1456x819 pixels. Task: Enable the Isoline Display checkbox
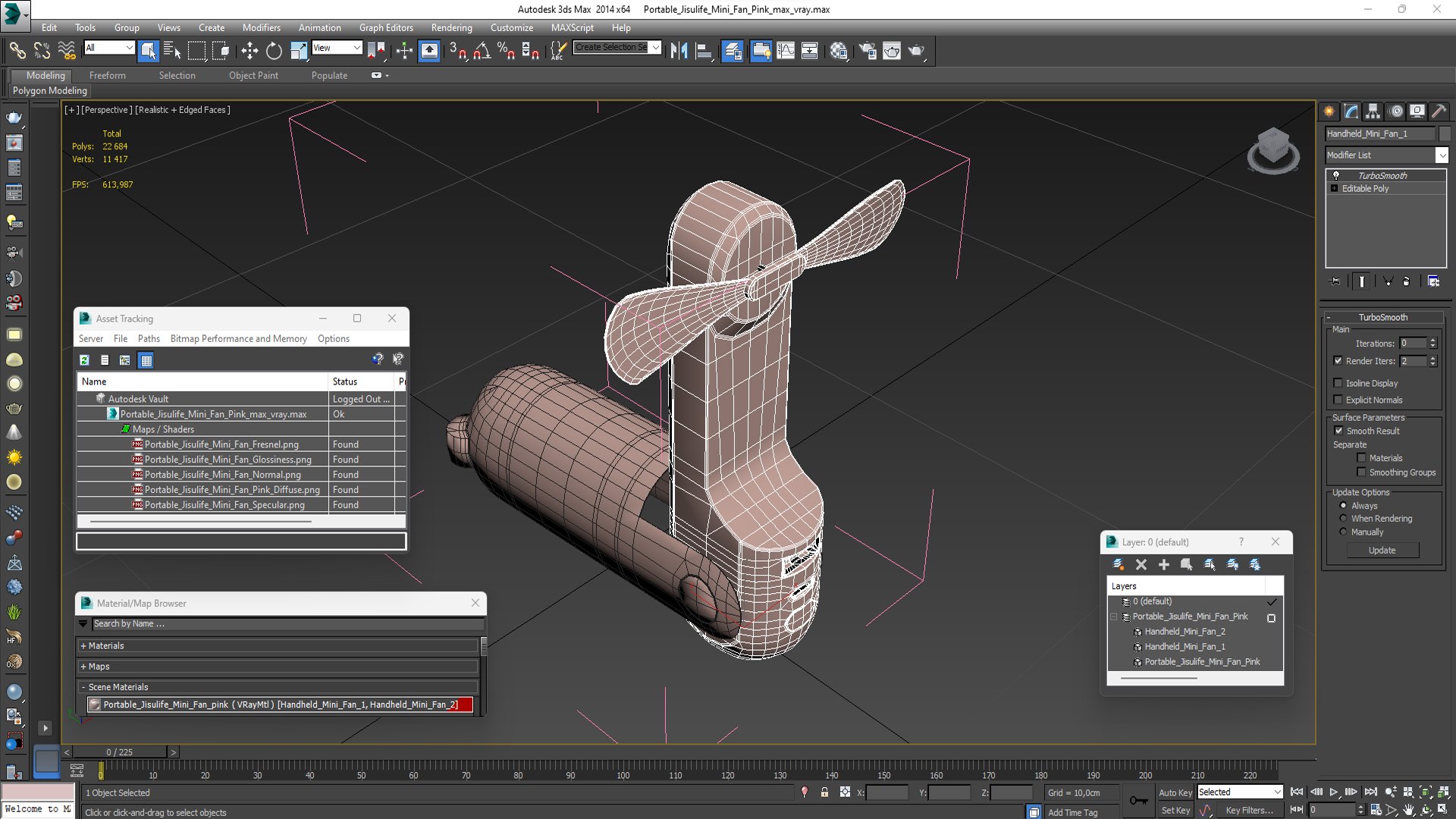tap(1338, 383)
